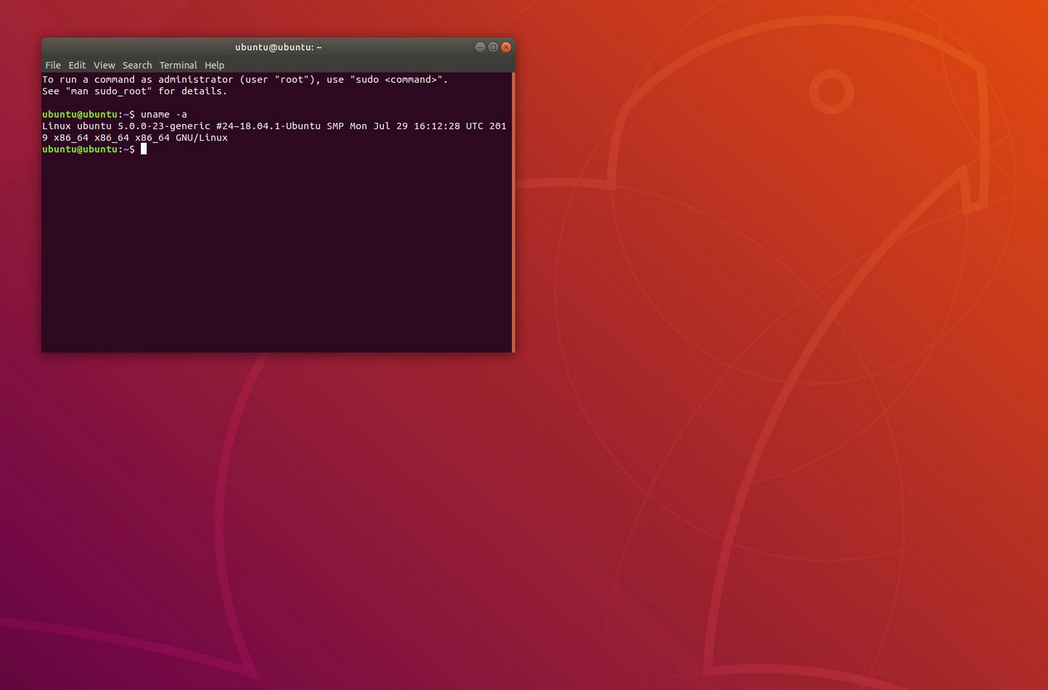Open the Edit menu
Screen dimensions: 1048x690
77,65
